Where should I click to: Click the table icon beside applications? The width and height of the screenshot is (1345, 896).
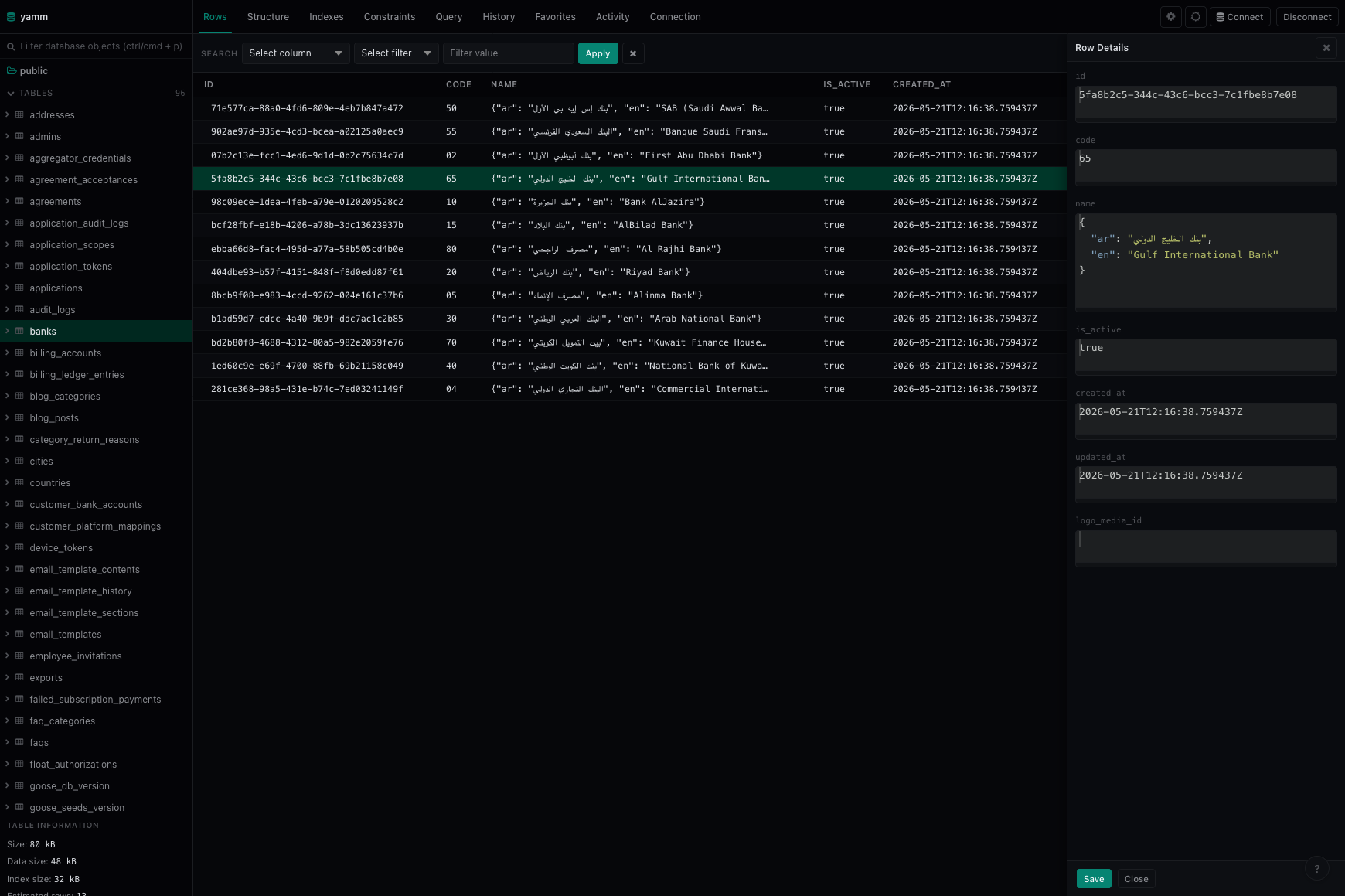pyautogui.click(x=19, y=288)
